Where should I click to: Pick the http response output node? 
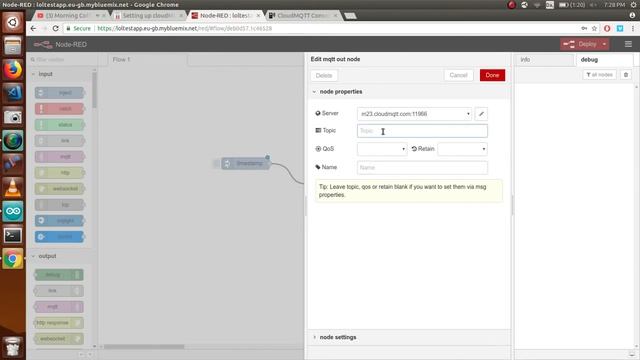point(59,322)
